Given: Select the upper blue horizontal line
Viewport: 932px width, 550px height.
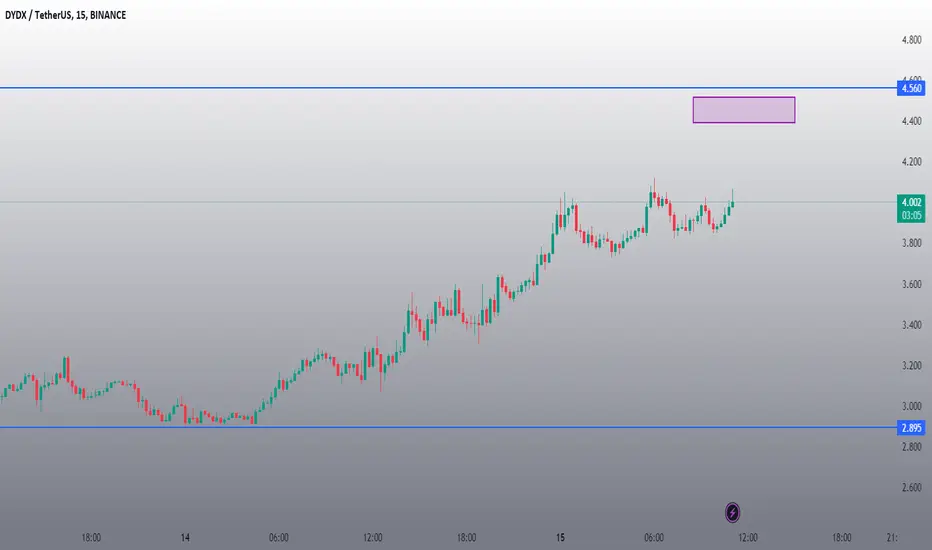Looking at the screenshot, I should [x=448, y=88].
